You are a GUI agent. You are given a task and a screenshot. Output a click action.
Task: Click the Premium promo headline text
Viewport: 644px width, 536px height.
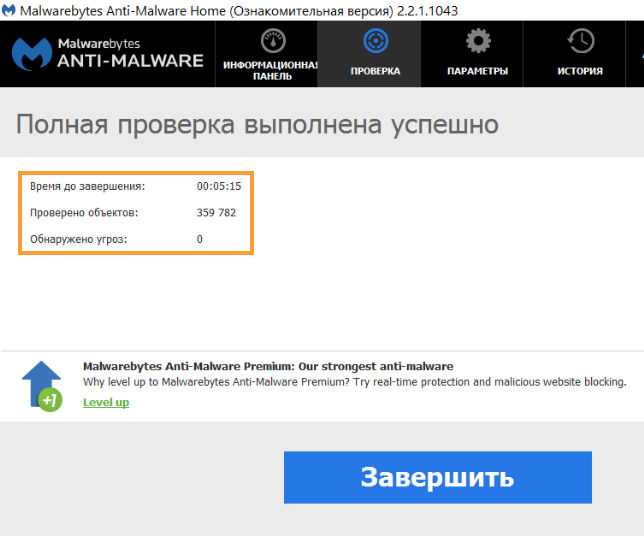268,366
